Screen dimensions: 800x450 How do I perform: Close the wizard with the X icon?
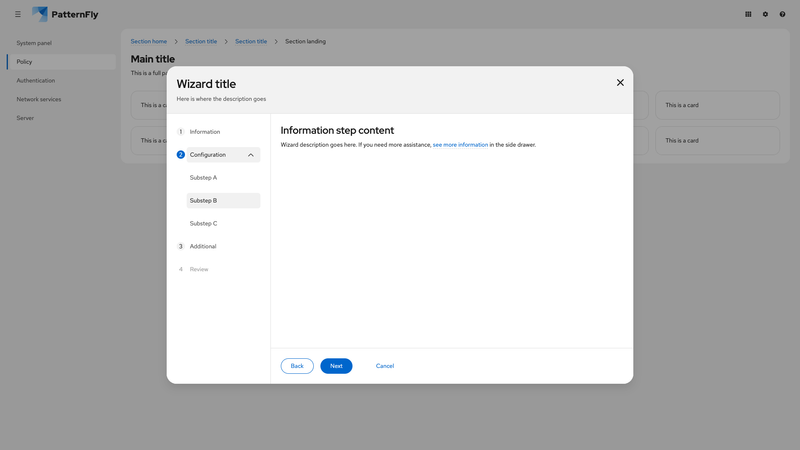pyautogui.click(x=620, y=83)
